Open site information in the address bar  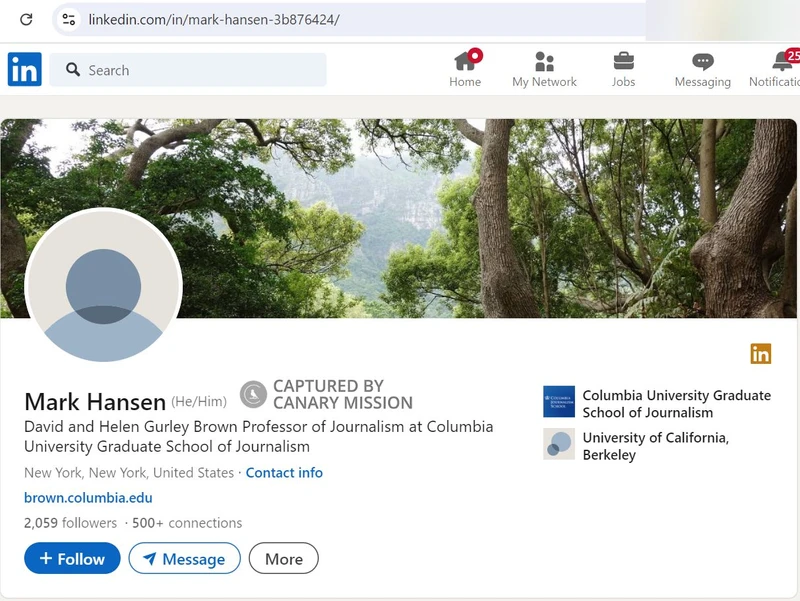(x=67, y=18)
